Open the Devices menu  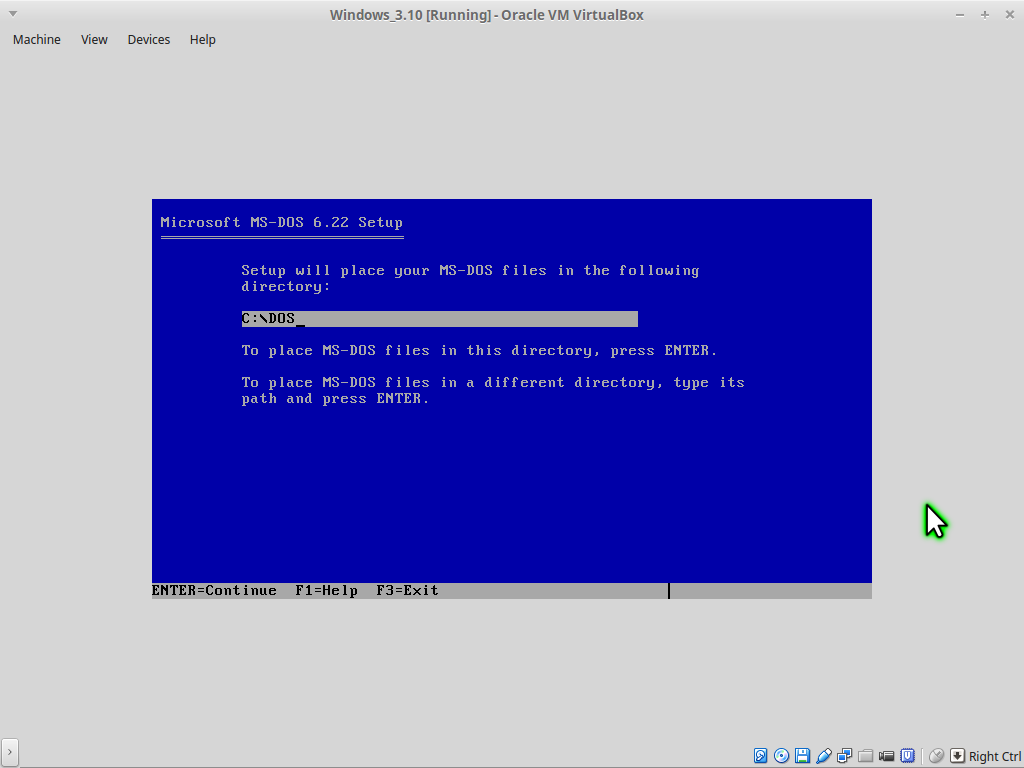coord(148,40)
